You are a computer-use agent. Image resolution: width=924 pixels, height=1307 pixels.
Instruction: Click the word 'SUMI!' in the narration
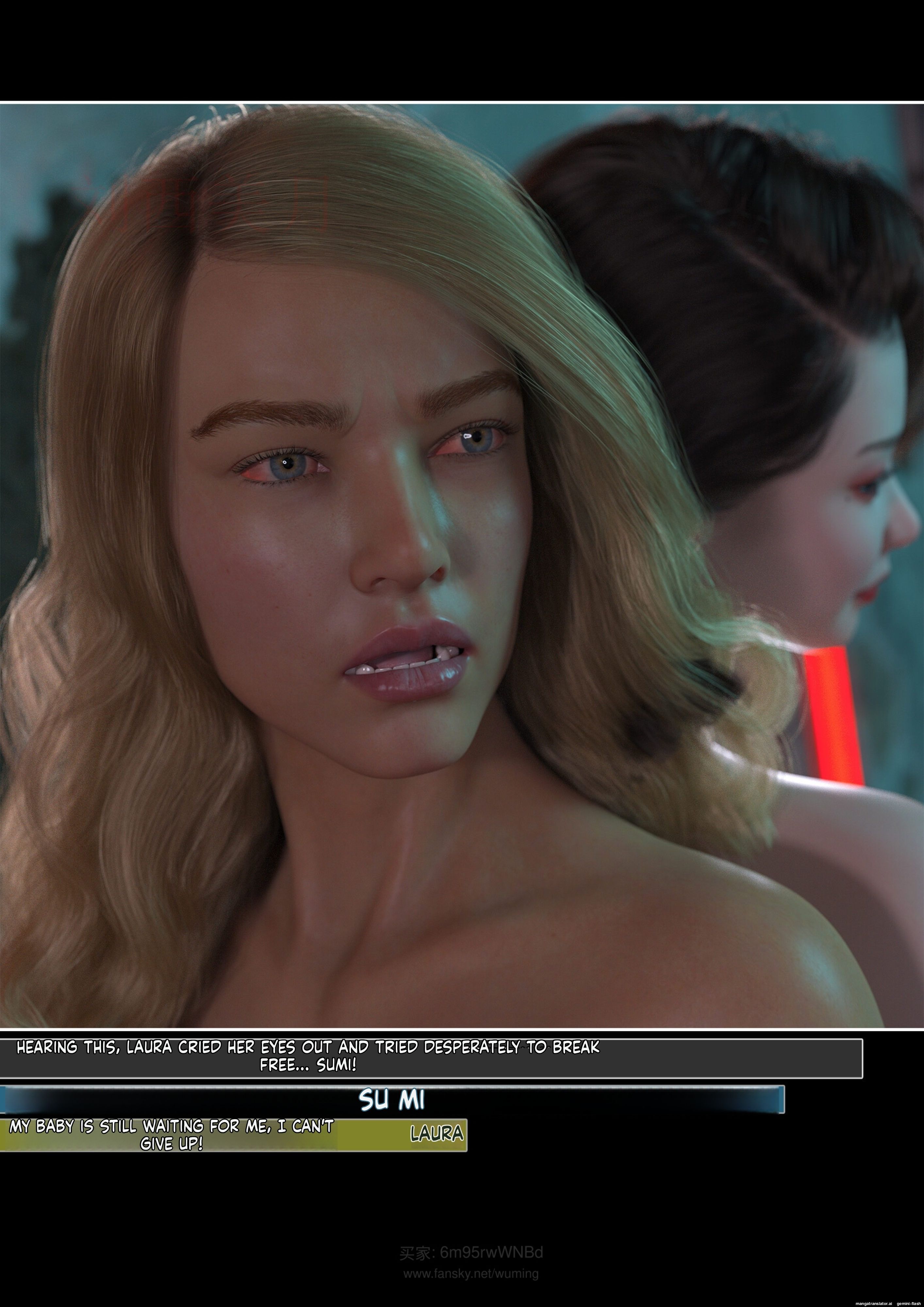tap(337, 1065)
